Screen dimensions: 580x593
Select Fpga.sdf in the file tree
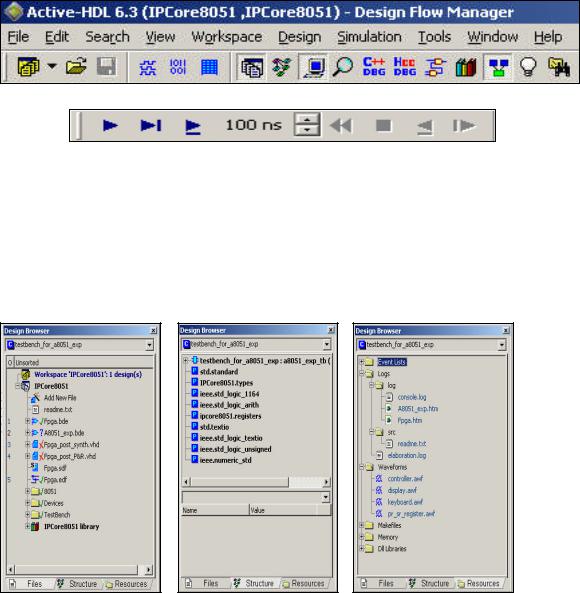click(x=55, y=468)
